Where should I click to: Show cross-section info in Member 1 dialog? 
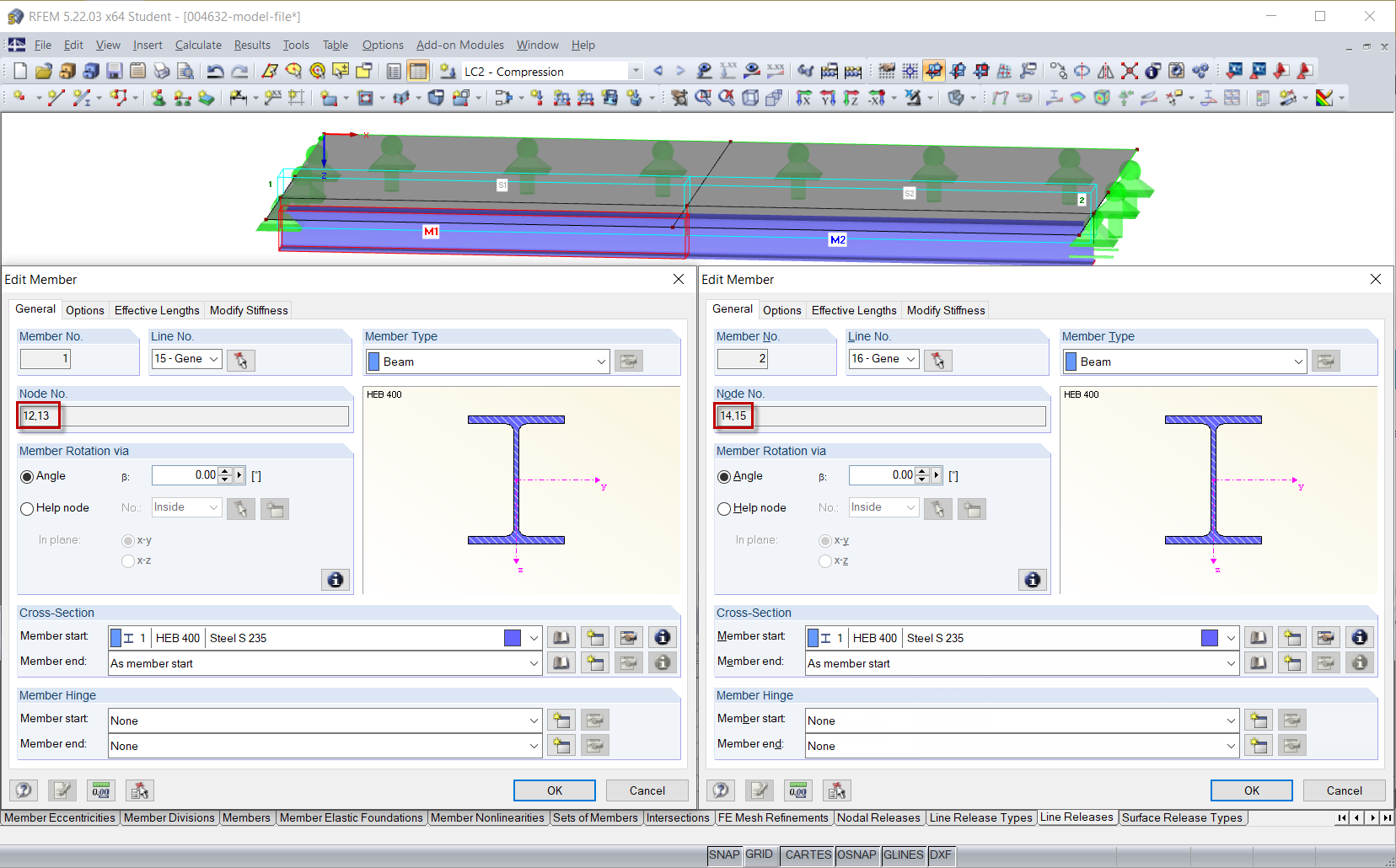[663, 638]
